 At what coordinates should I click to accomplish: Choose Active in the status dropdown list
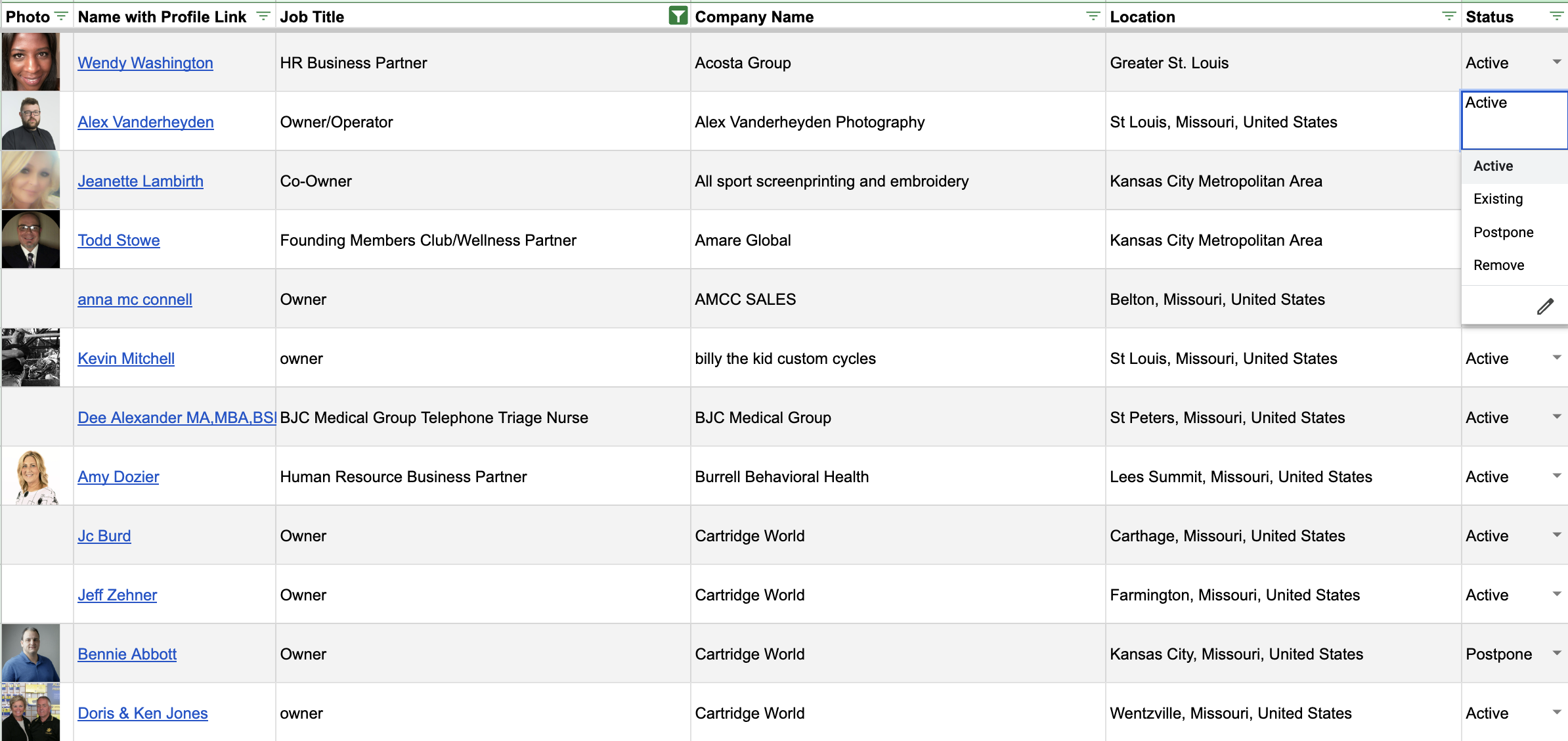[x=1514, y=166]
